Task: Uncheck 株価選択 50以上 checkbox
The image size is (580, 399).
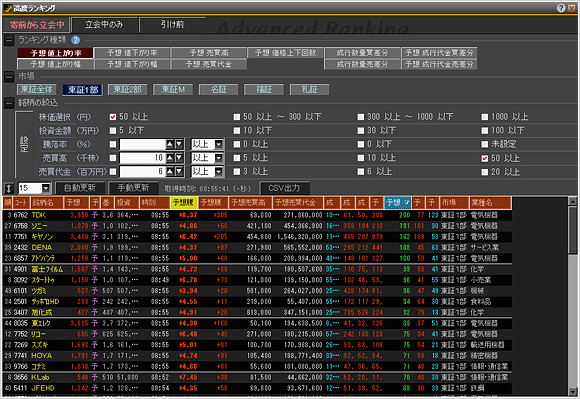Action: (x=113, y=117)
